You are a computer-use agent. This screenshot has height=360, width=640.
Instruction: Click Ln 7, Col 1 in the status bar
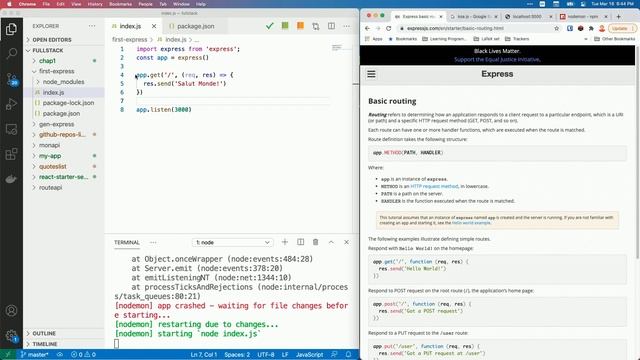203,354
